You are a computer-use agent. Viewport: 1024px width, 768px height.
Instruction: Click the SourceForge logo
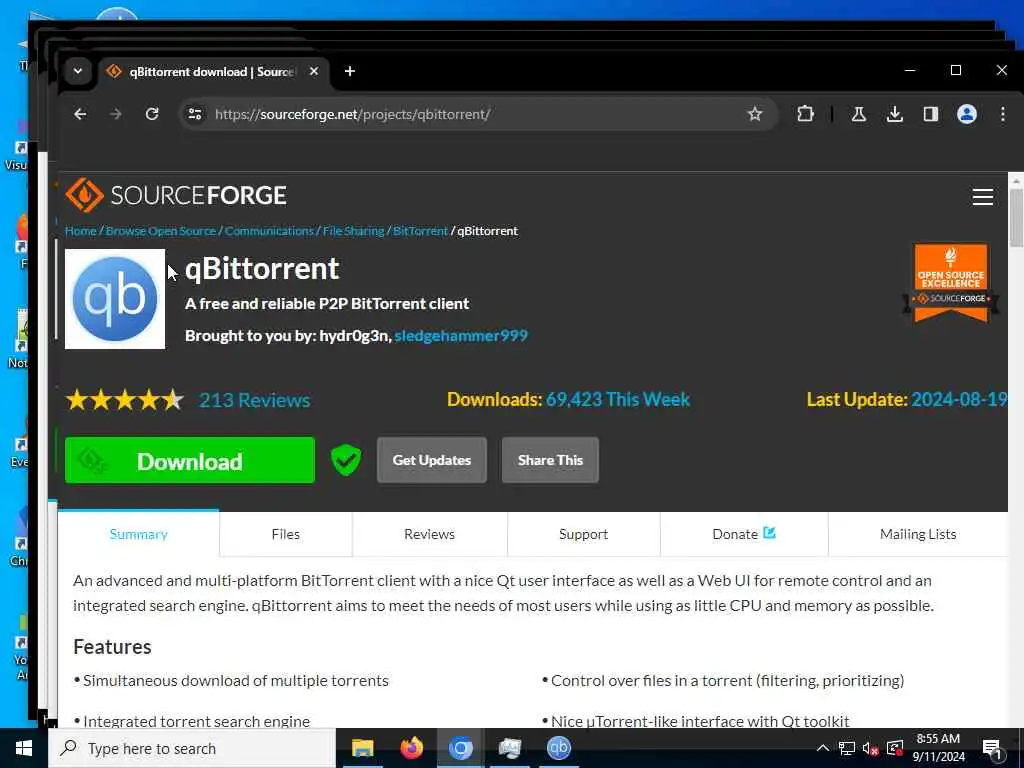pyautogui.click(x=176, y=195)
